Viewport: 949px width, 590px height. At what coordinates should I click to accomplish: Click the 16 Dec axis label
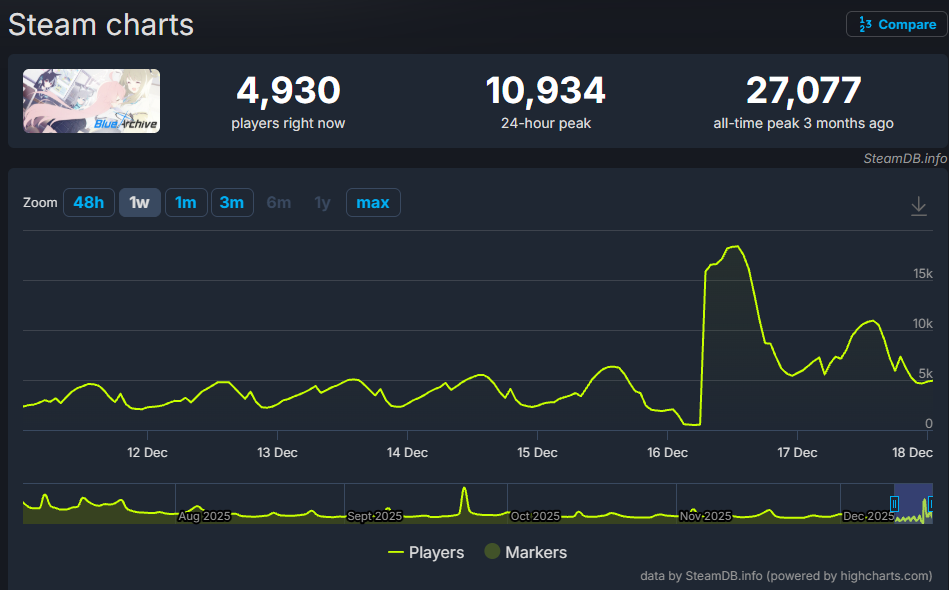(x=667, y=453)
